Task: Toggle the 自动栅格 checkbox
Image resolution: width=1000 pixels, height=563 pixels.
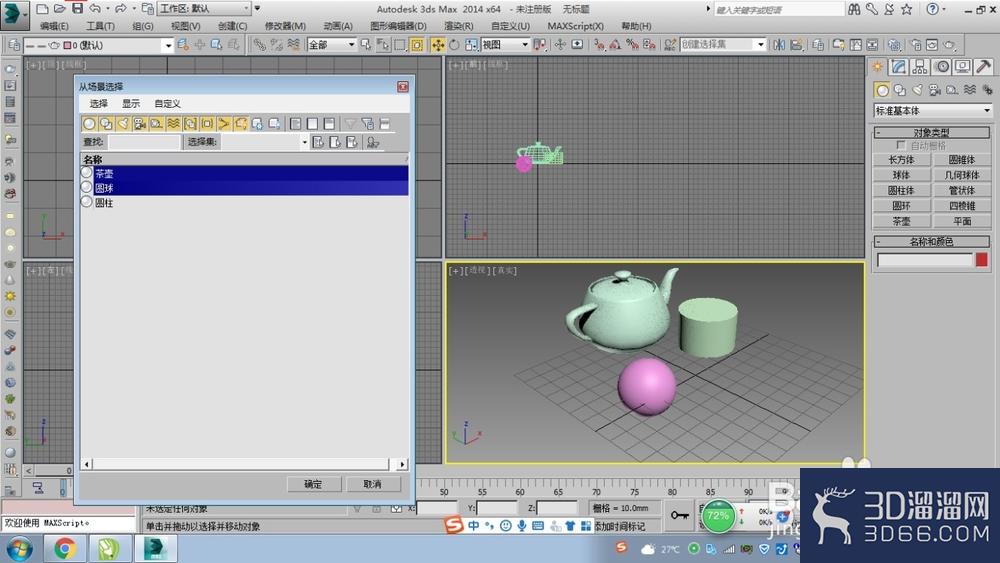Action: [901, 145]
